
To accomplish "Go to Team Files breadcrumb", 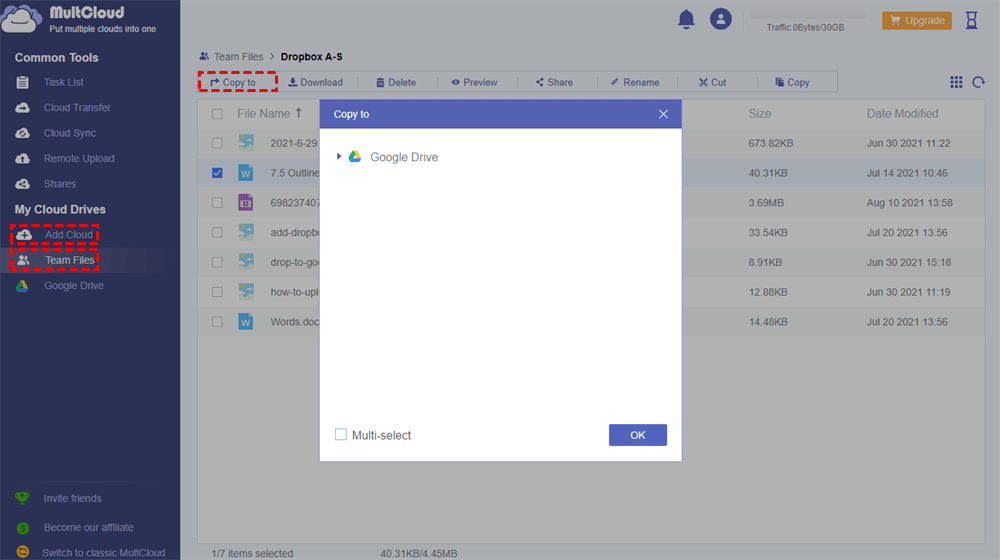I will [x=238, y=57].
